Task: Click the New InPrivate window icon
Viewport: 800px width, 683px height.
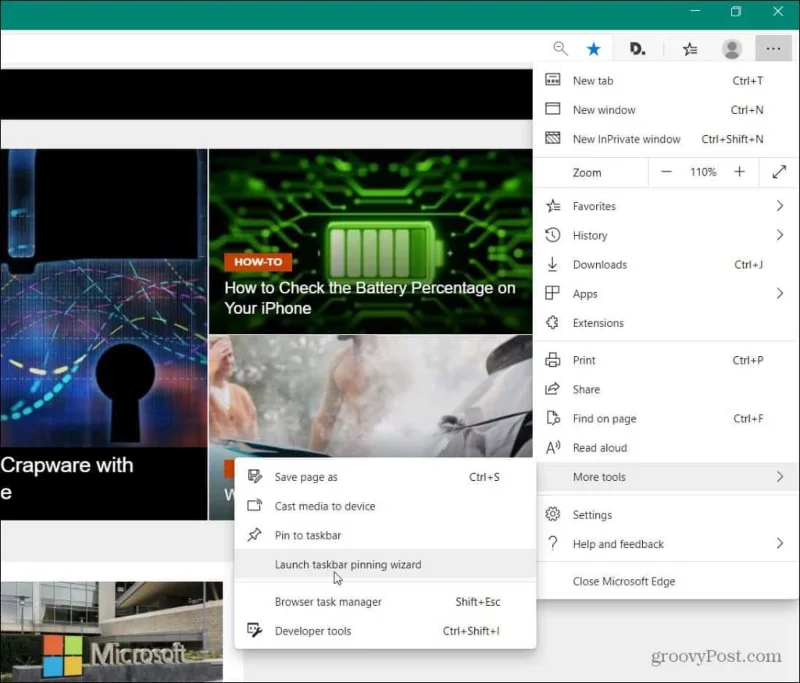Action: [553, 138]
